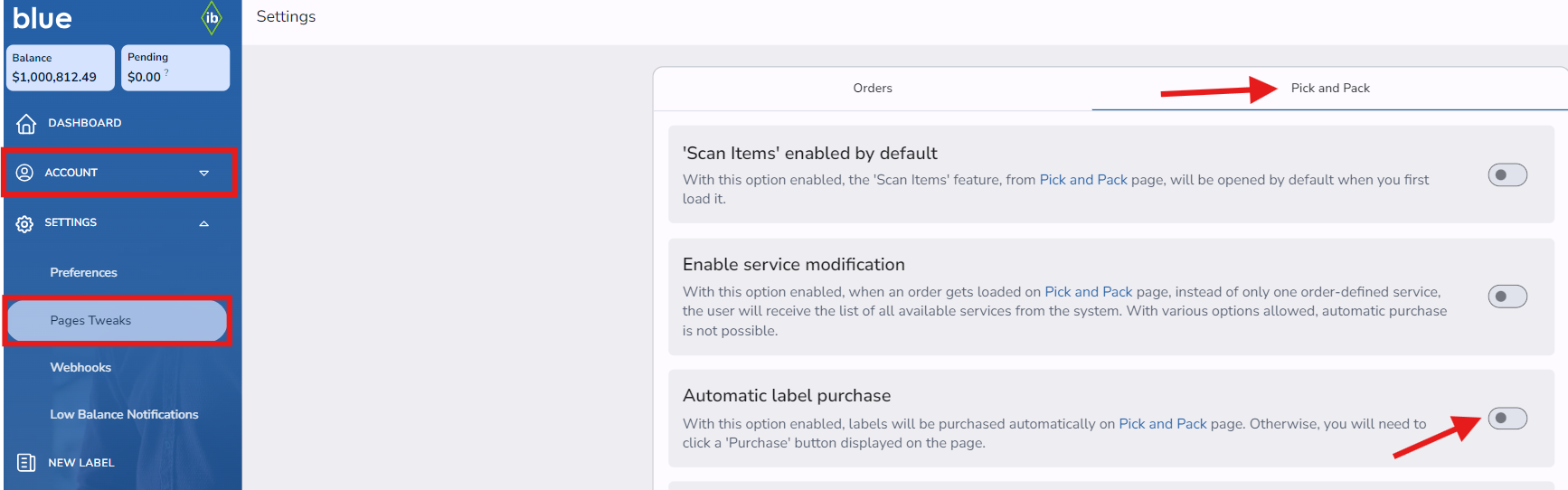
Task: Open Preferences in settings menu
Action: (83, 273)
